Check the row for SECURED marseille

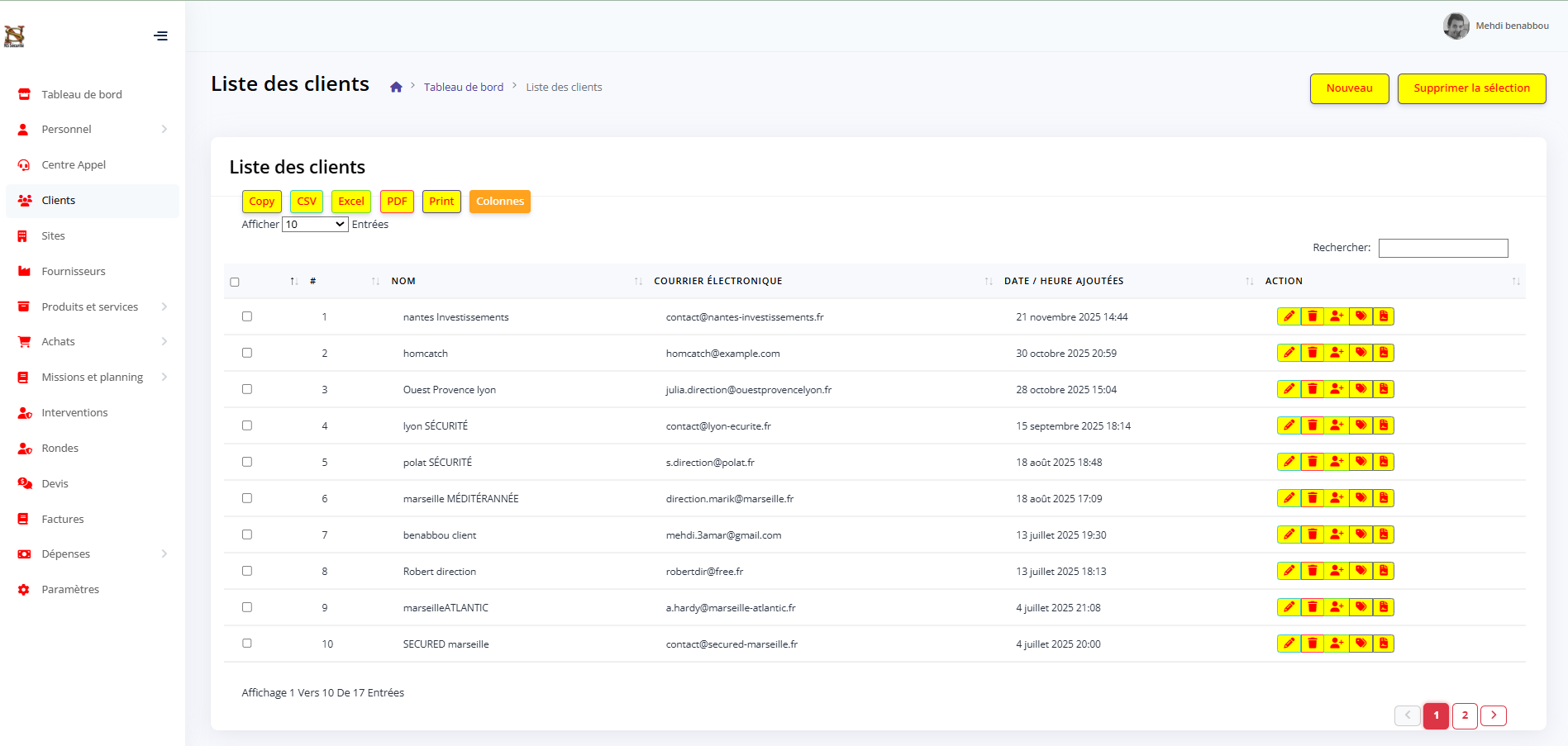coord(246,643)
